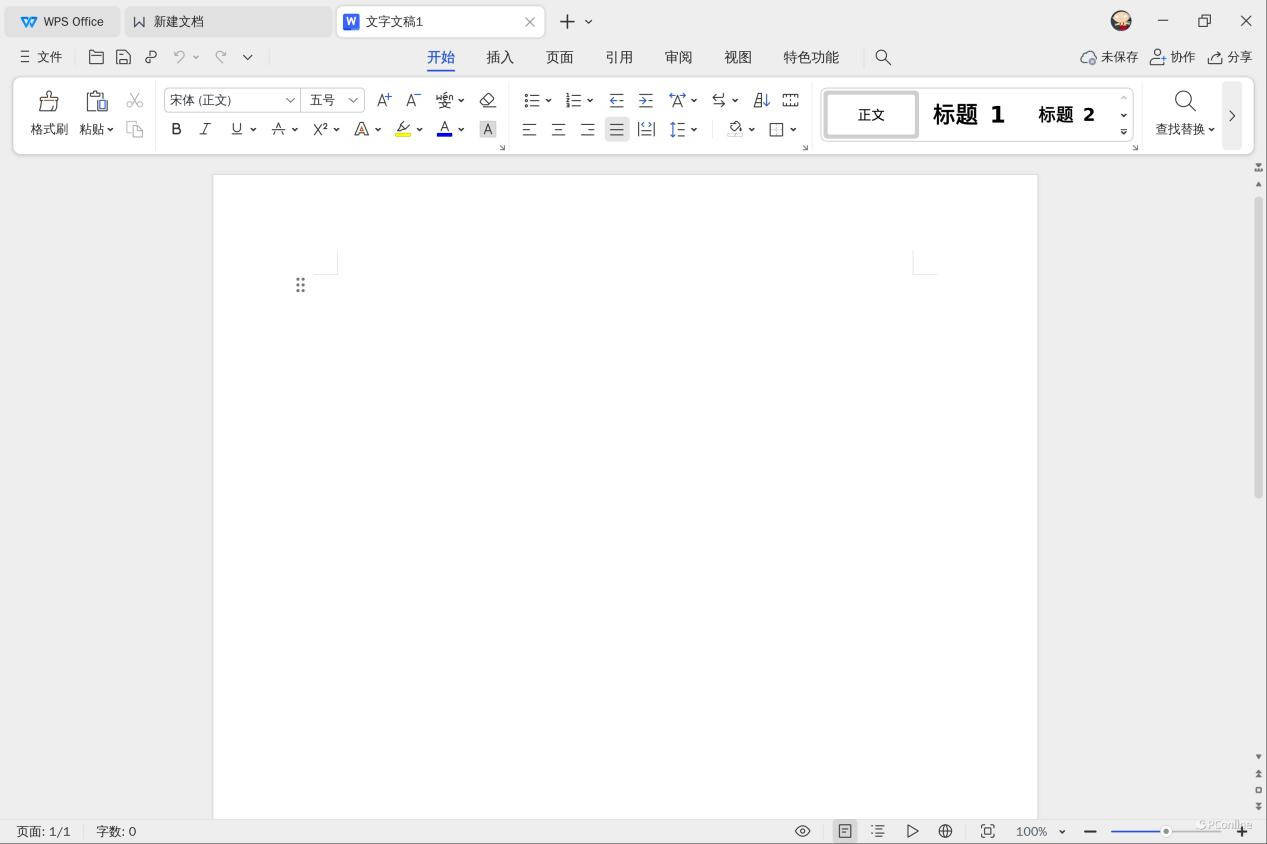
Task: Switch to the 新建文档 document tab
Action: pyautogui.click(x=178, y=21)
